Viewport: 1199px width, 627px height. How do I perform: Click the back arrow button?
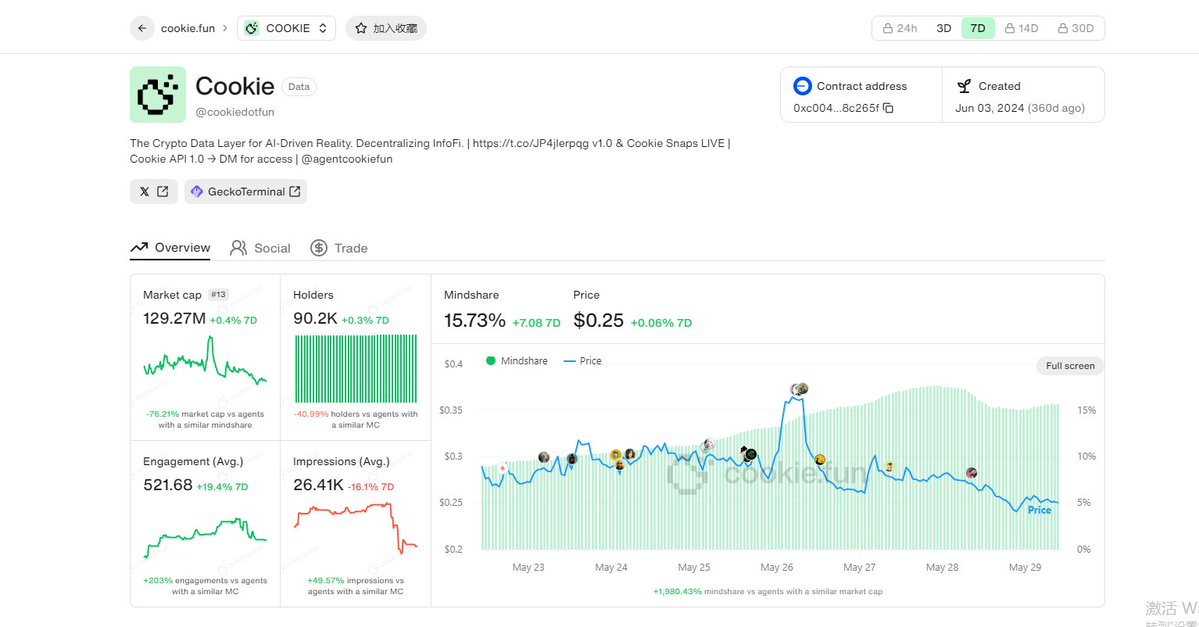(x=142, y=28)
